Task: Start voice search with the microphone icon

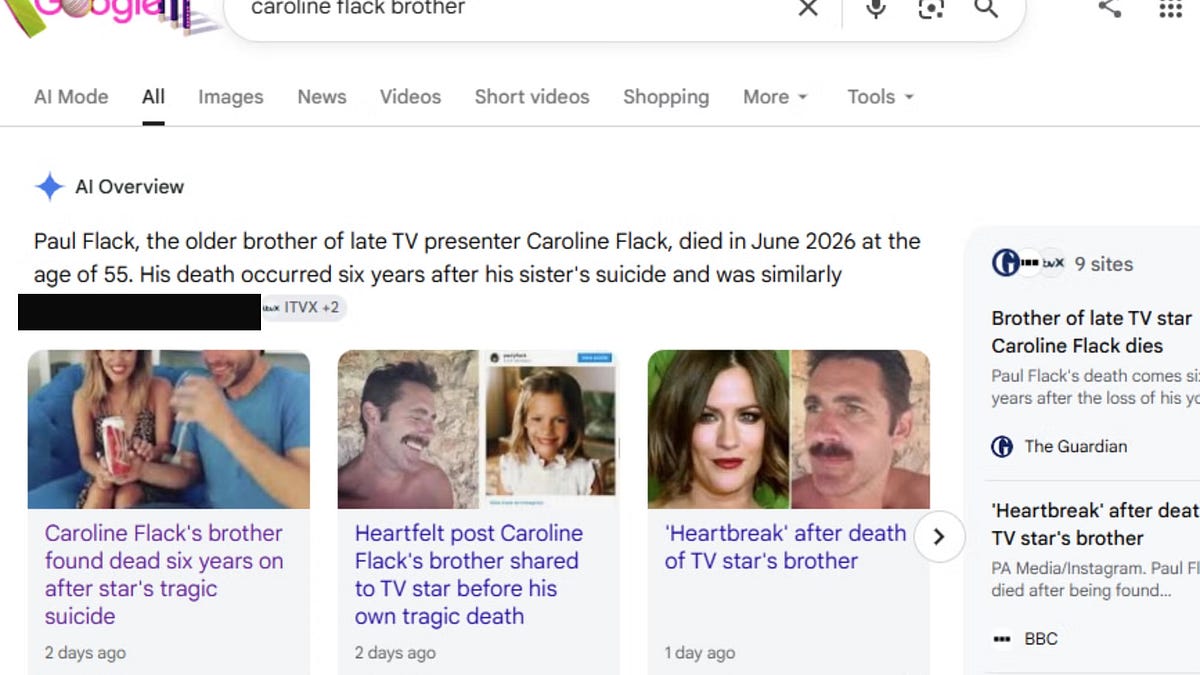Action: point(876,8)
